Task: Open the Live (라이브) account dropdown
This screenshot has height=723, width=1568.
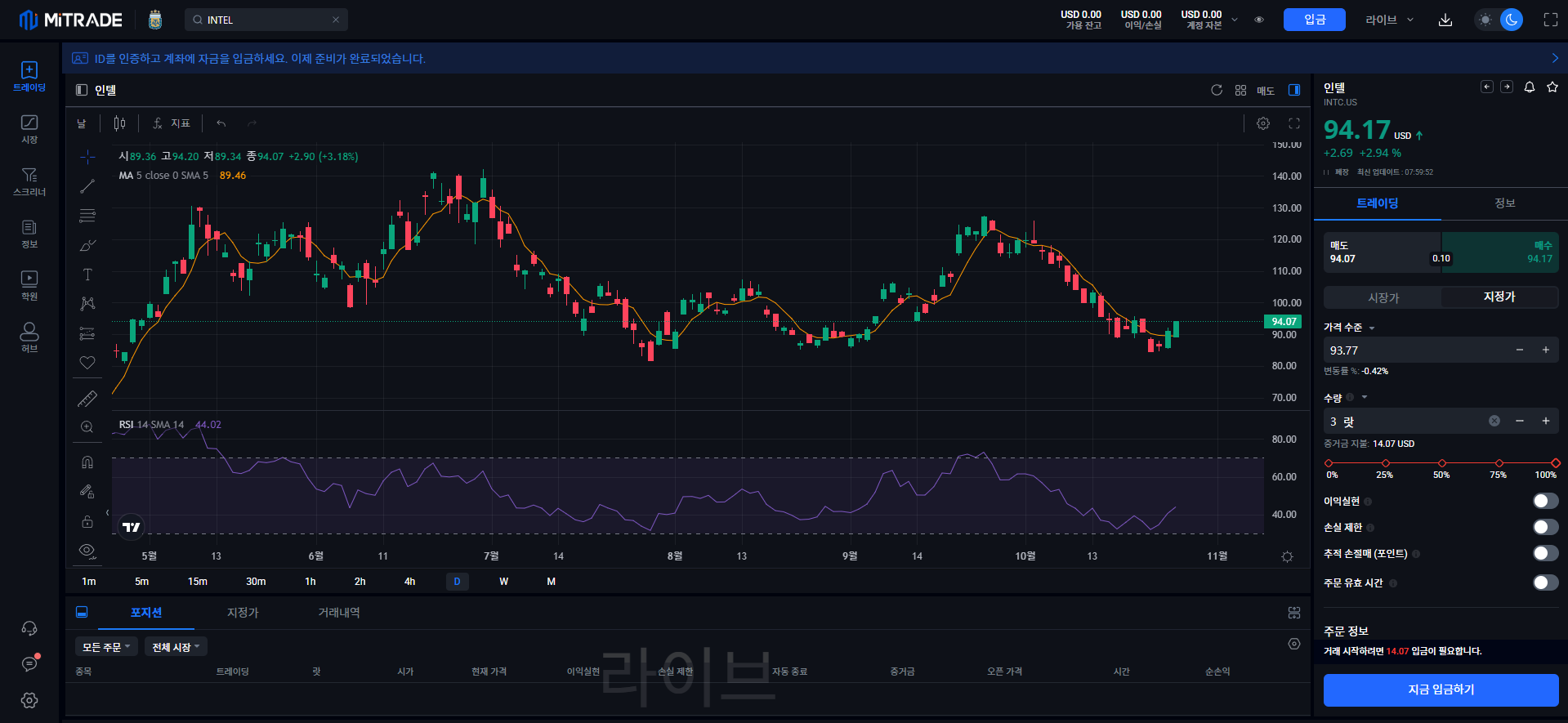Action: [x=1389, y=20]
